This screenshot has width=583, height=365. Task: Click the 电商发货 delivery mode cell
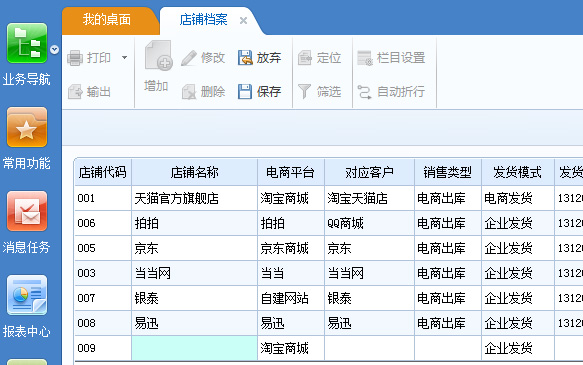[x=518, y=198]
